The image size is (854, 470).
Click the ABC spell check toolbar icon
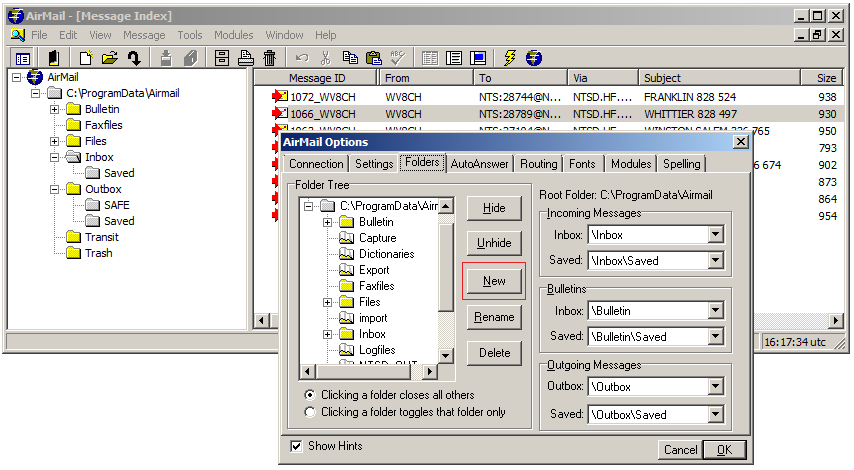pos(398,58)
